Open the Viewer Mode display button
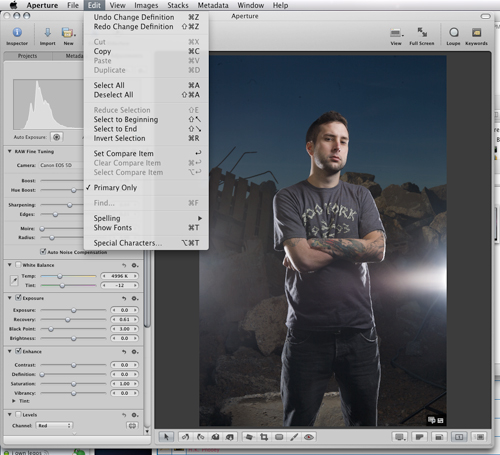The height and width of the screenshot is (455, 500). (x=399, y=437)
